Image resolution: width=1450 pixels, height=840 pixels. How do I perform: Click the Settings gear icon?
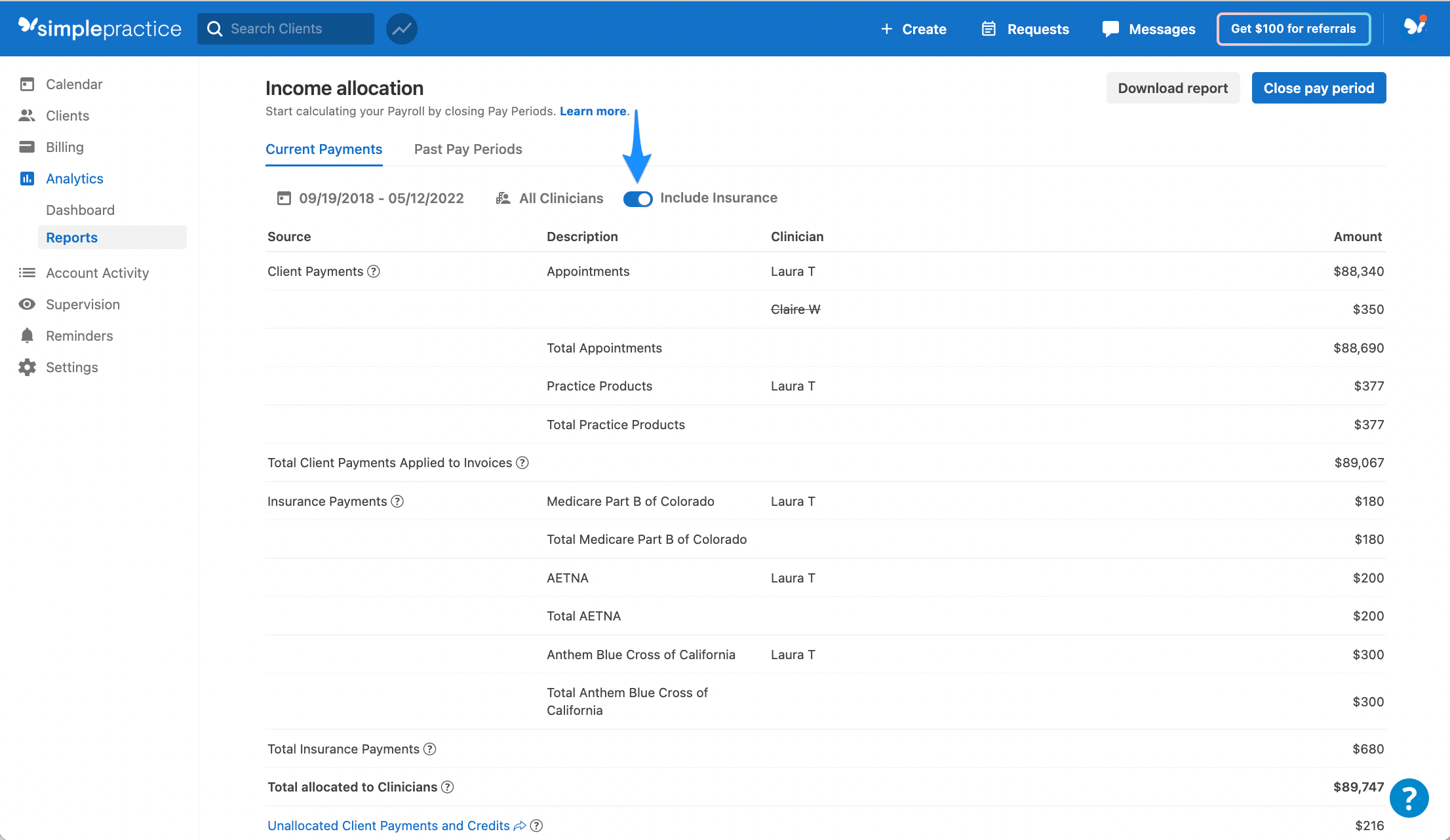(27, 367)
